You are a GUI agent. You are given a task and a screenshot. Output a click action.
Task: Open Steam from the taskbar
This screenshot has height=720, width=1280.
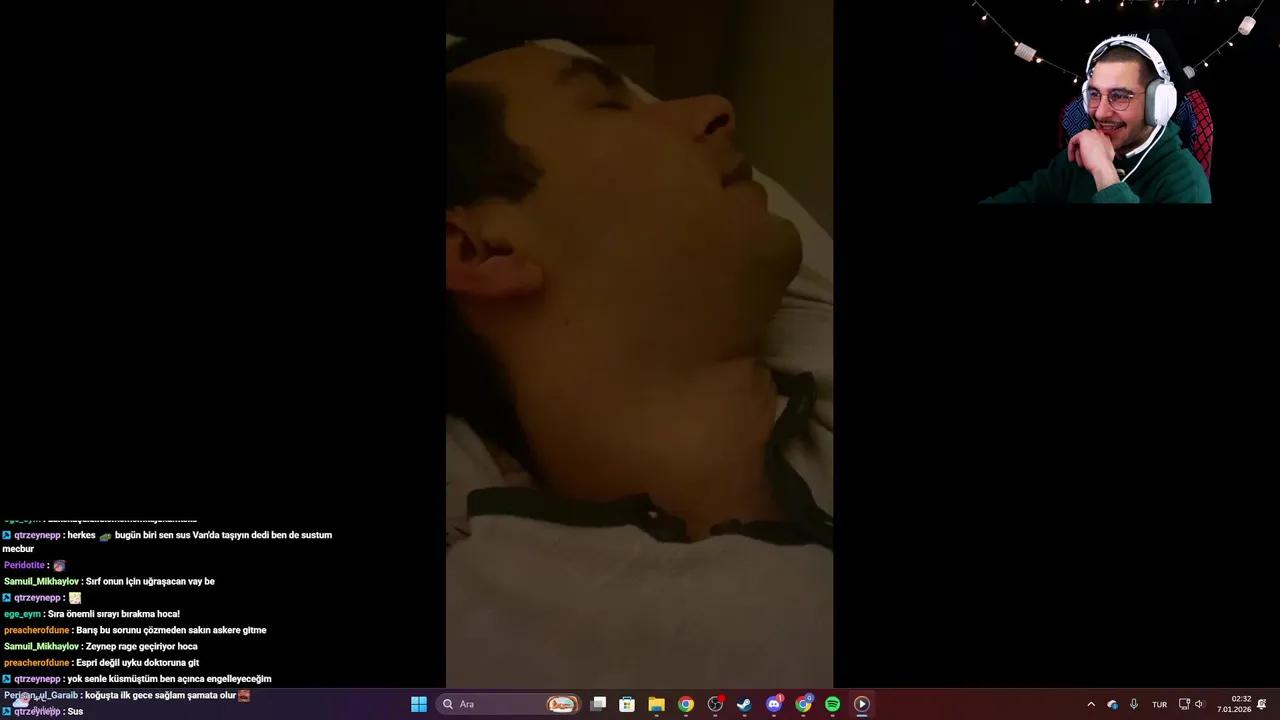[744, 704]
